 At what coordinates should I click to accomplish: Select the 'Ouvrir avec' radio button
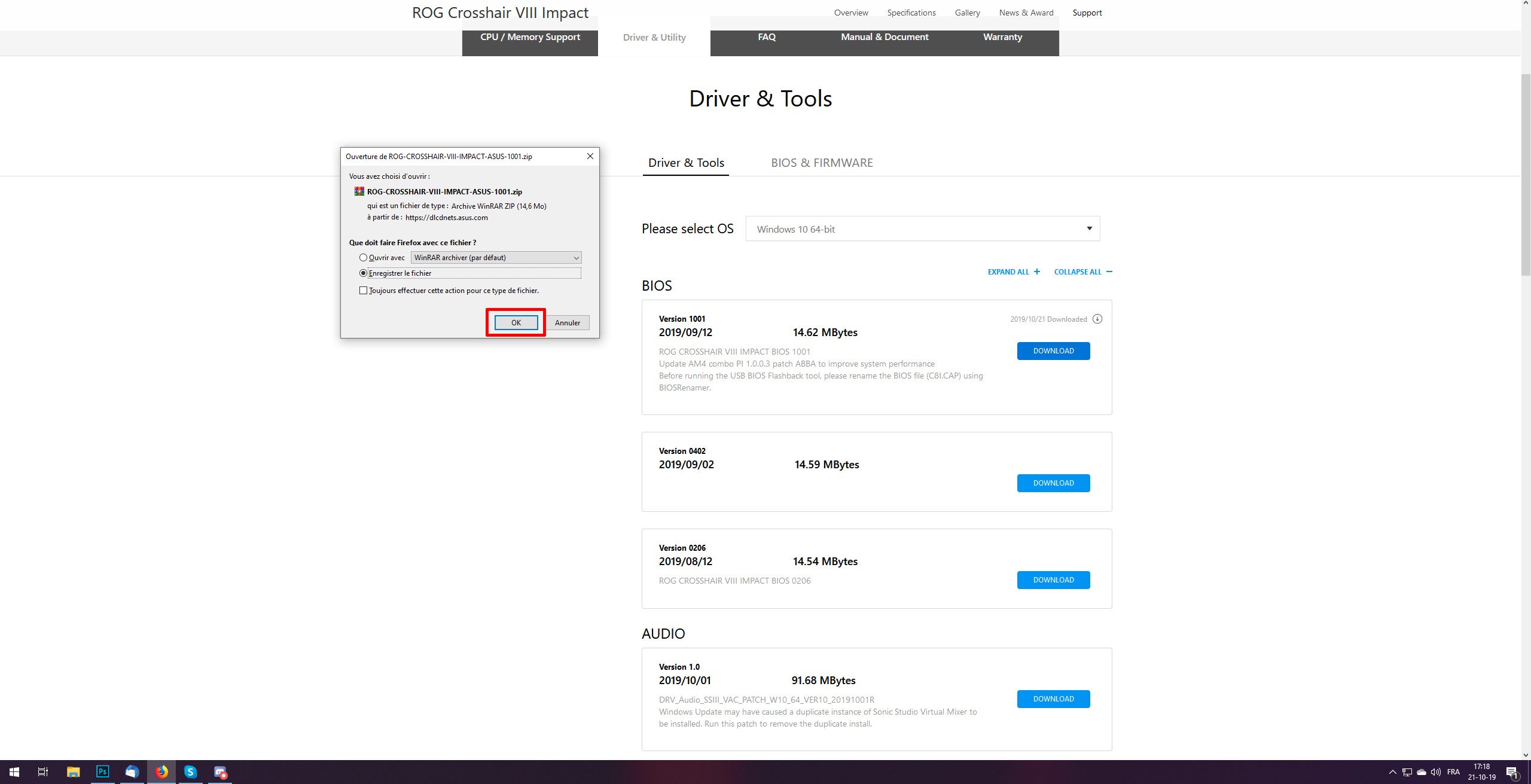[x=363, y=258]
